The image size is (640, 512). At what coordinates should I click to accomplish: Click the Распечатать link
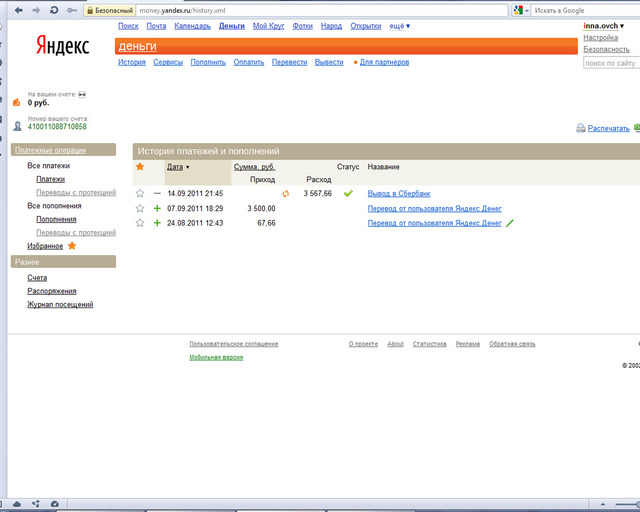point(608,128)
